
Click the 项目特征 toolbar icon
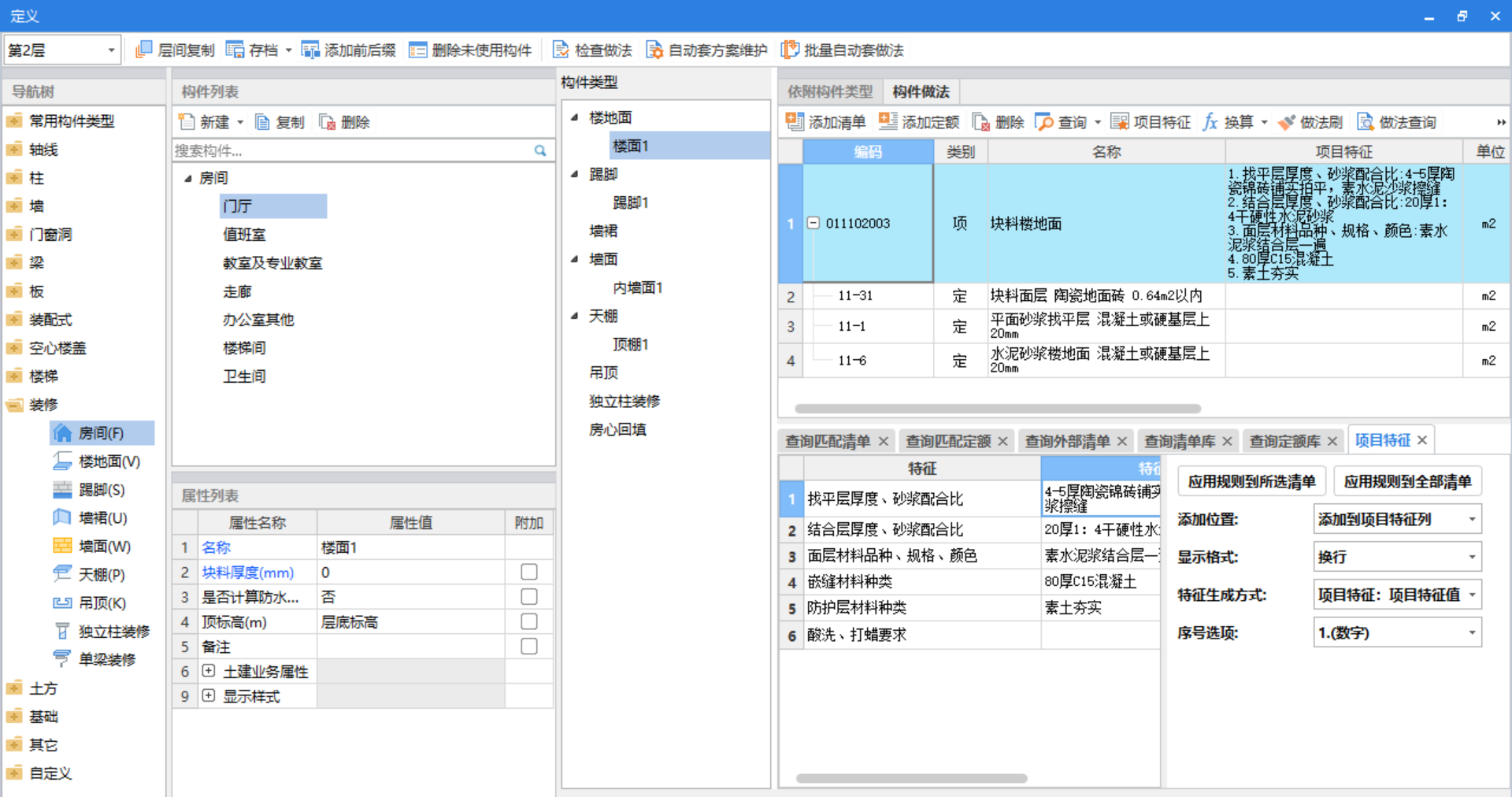tap(1119, 121)
